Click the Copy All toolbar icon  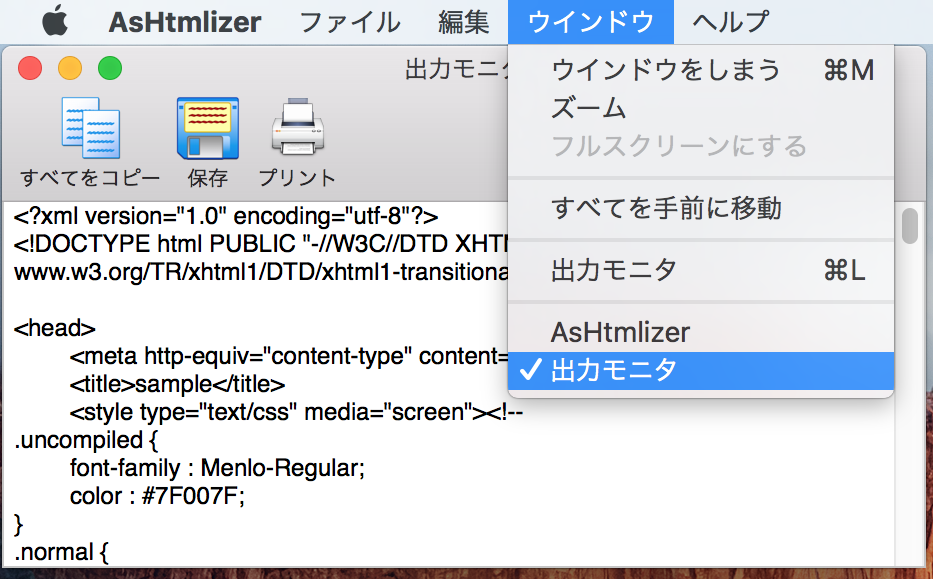[91, 129]
